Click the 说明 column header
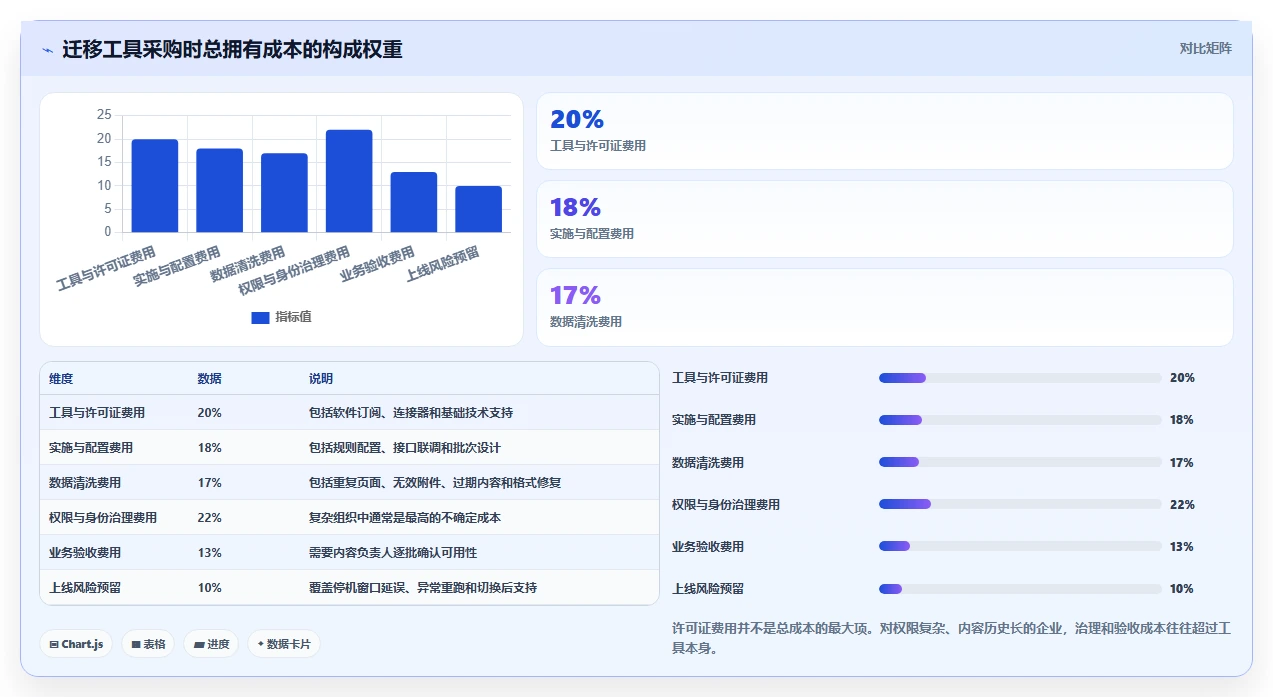 [321, 379]
